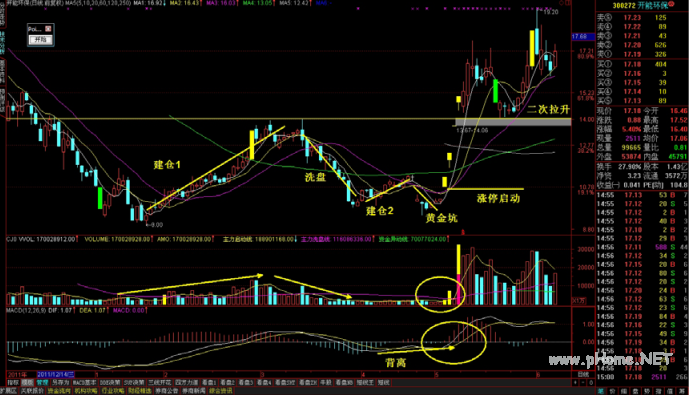Click the 开始 button in small dialog

40,40
